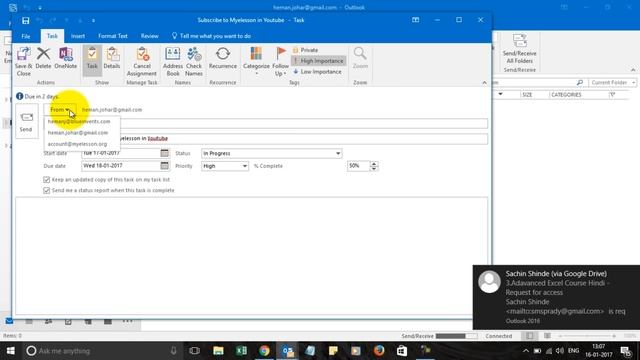Click the Save & Close icon
The height and width of the screenshot is (360, 640).
point(23,61)
